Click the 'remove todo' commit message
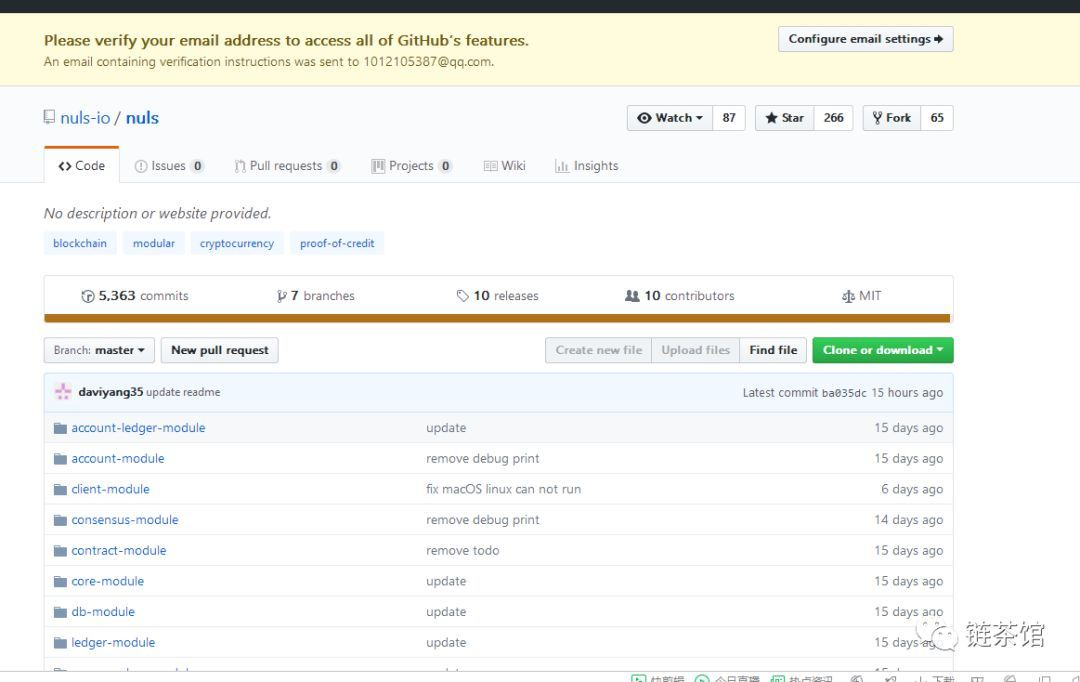Image resolution: width=1080 pixels, height=682 pixels. [x=463, y=550]
